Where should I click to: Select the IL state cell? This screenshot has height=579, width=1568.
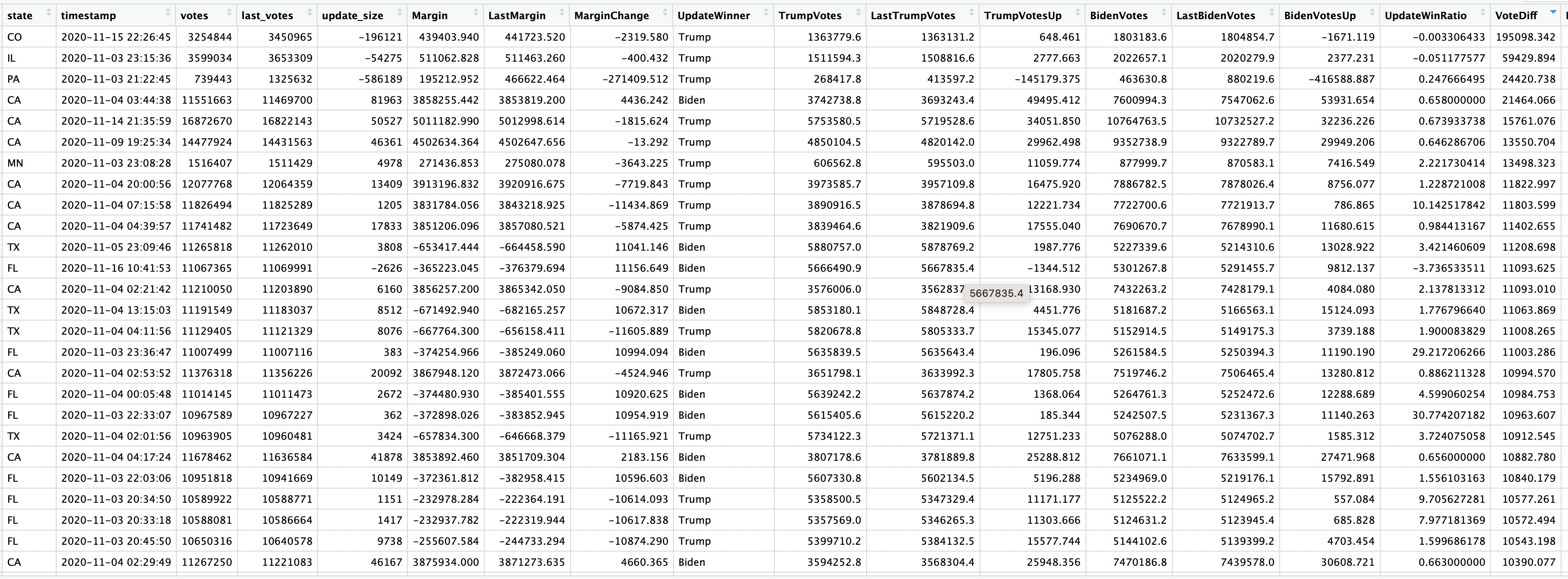pyautogui.click(x=11, y=58)
